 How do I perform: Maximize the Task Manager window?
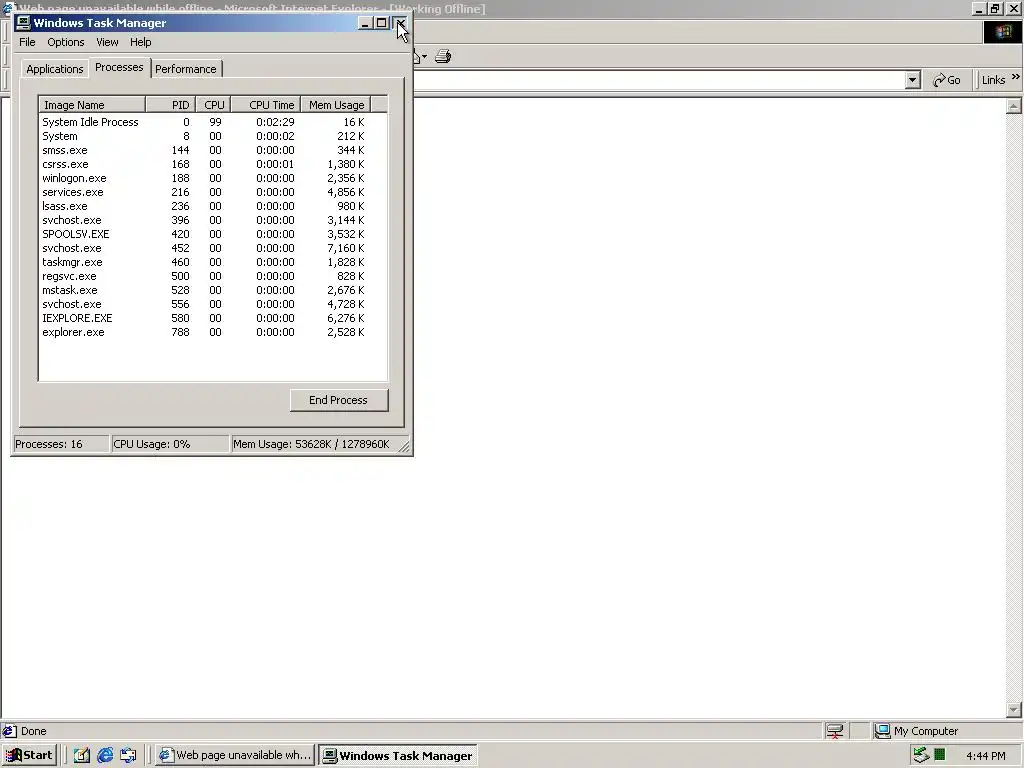click(381, 24)
